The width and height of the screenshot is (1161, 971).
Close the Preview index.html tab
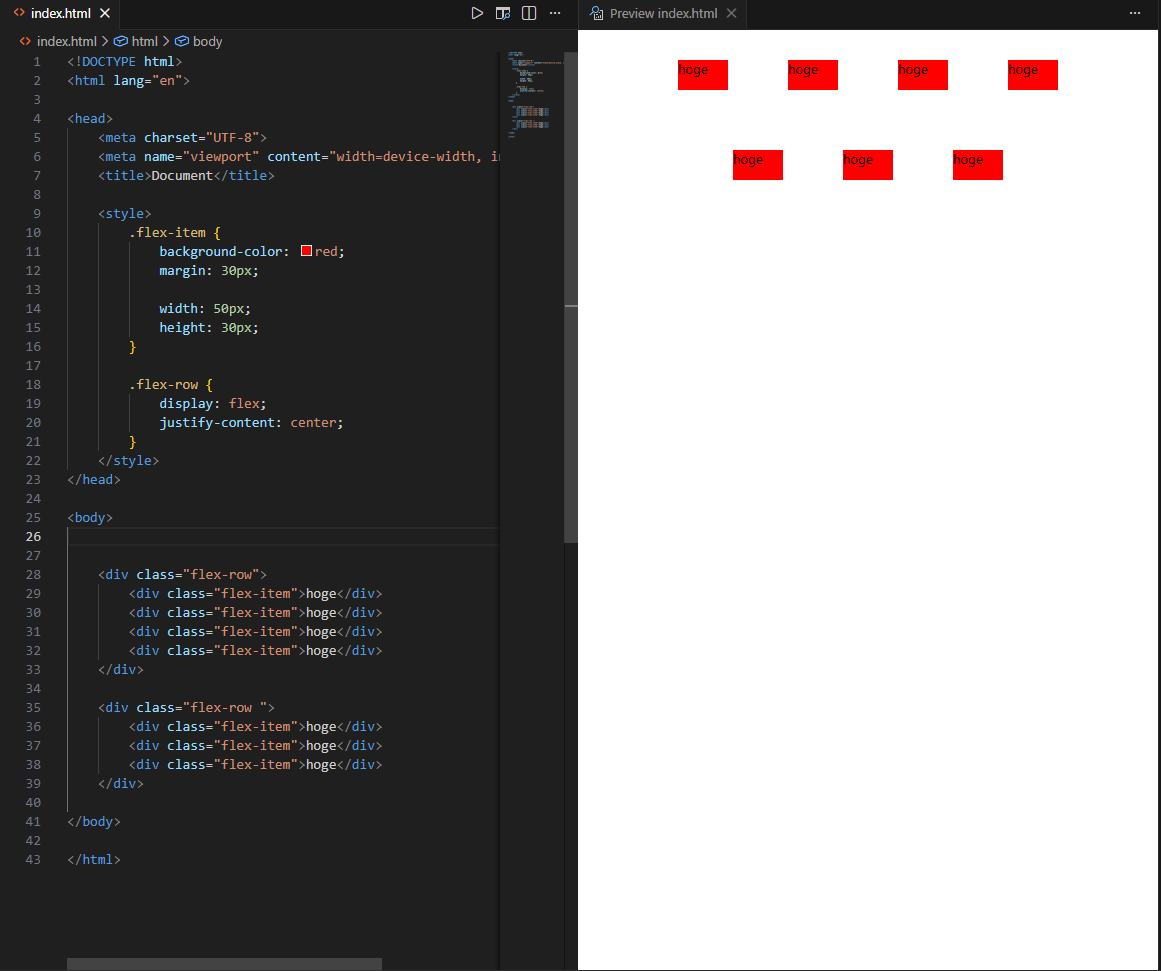[x=731, y=13]
